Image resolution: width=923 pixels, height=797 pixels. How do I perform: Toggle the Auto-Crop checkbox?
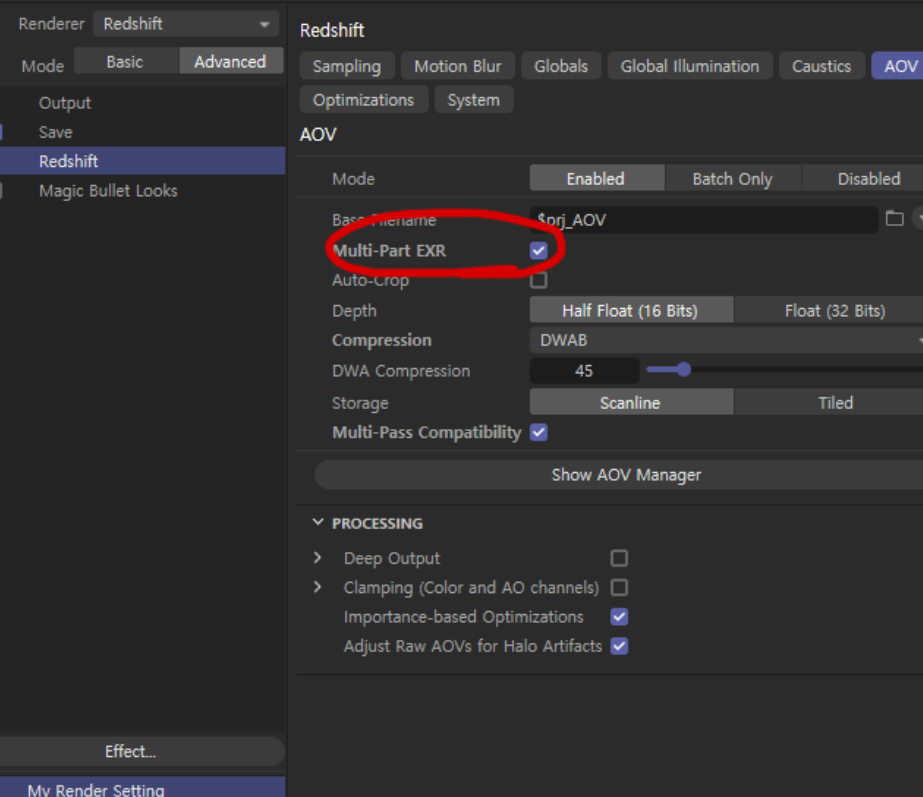(x=539, y=280)
